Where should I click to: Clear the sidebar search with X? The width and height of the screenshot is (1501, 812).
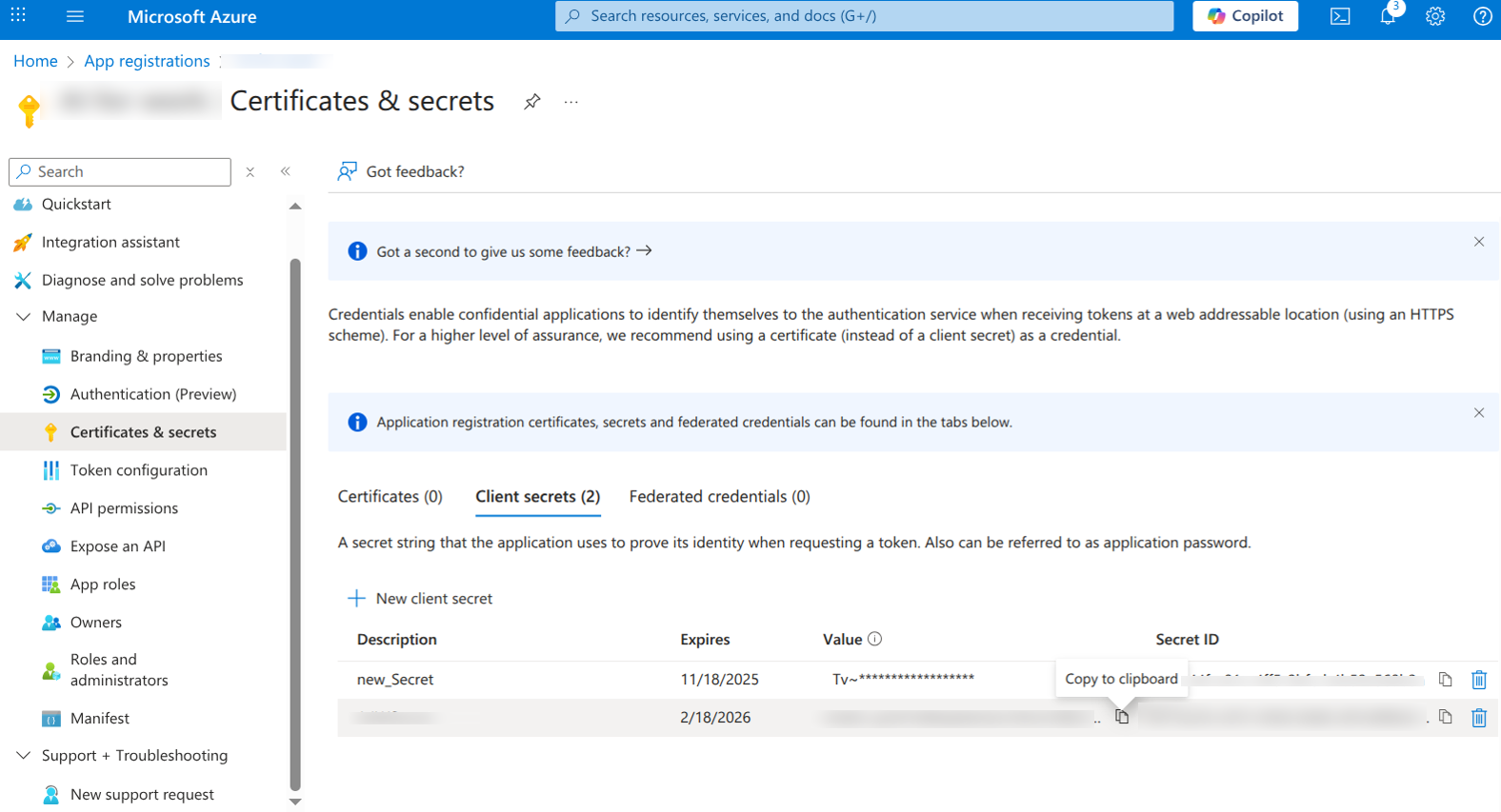point(250,171)
